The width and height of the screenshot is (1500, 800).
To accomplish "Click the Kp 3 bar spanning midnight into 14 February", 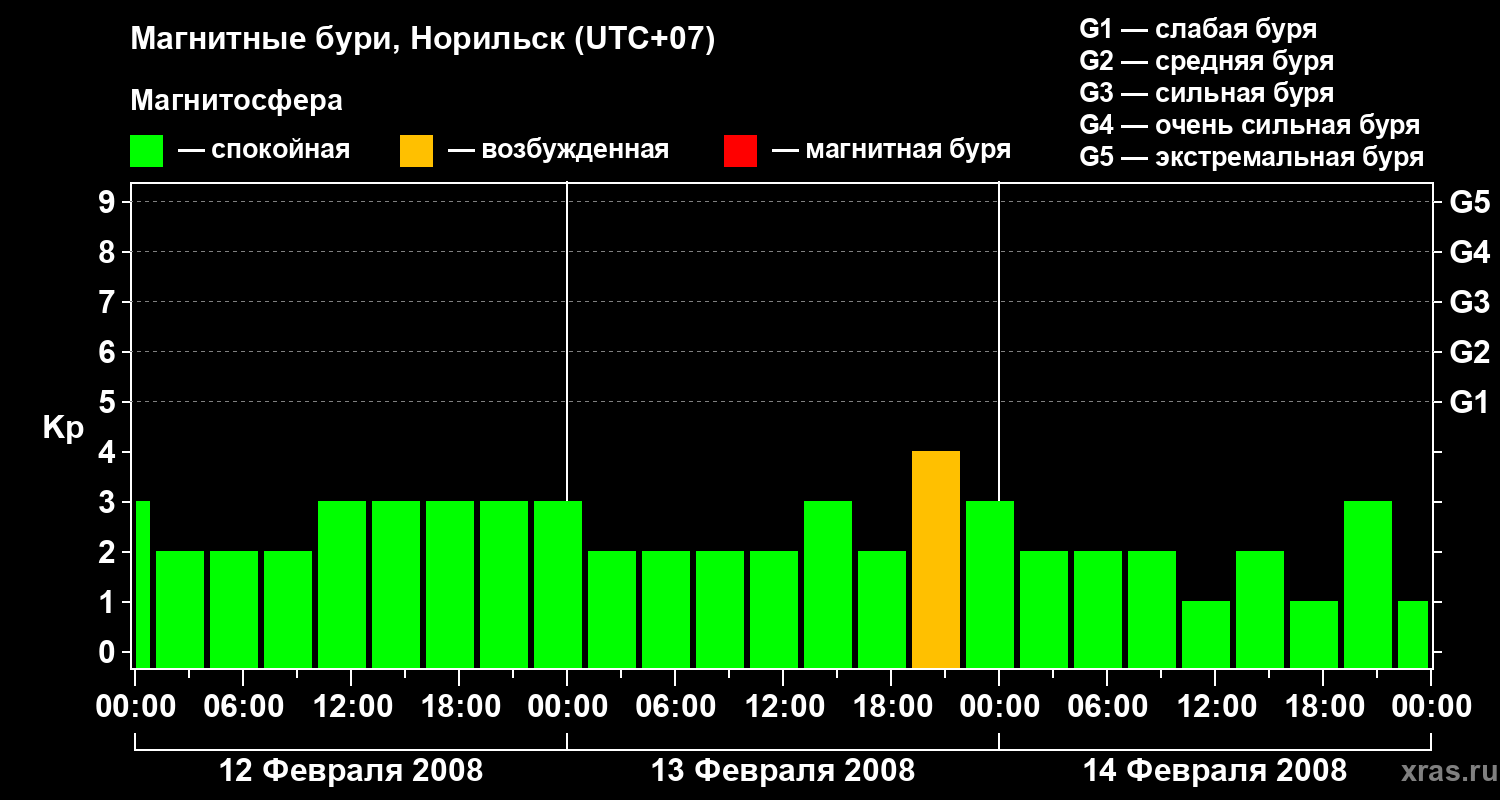I will point(990,585).
